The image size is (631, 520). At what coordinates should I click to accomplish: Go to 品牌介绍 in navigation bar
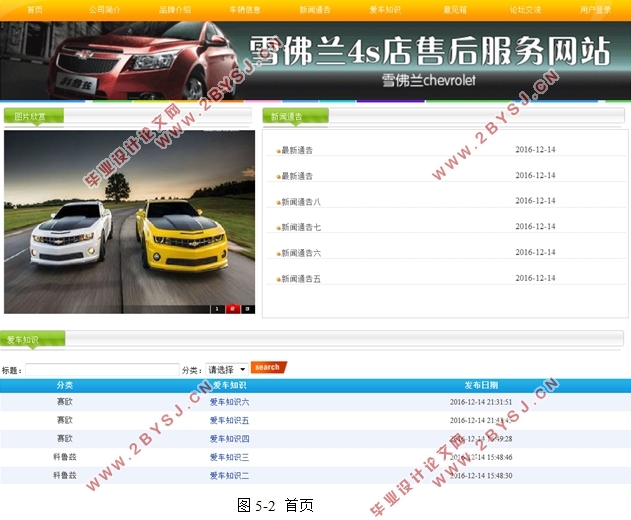point(175,10)
